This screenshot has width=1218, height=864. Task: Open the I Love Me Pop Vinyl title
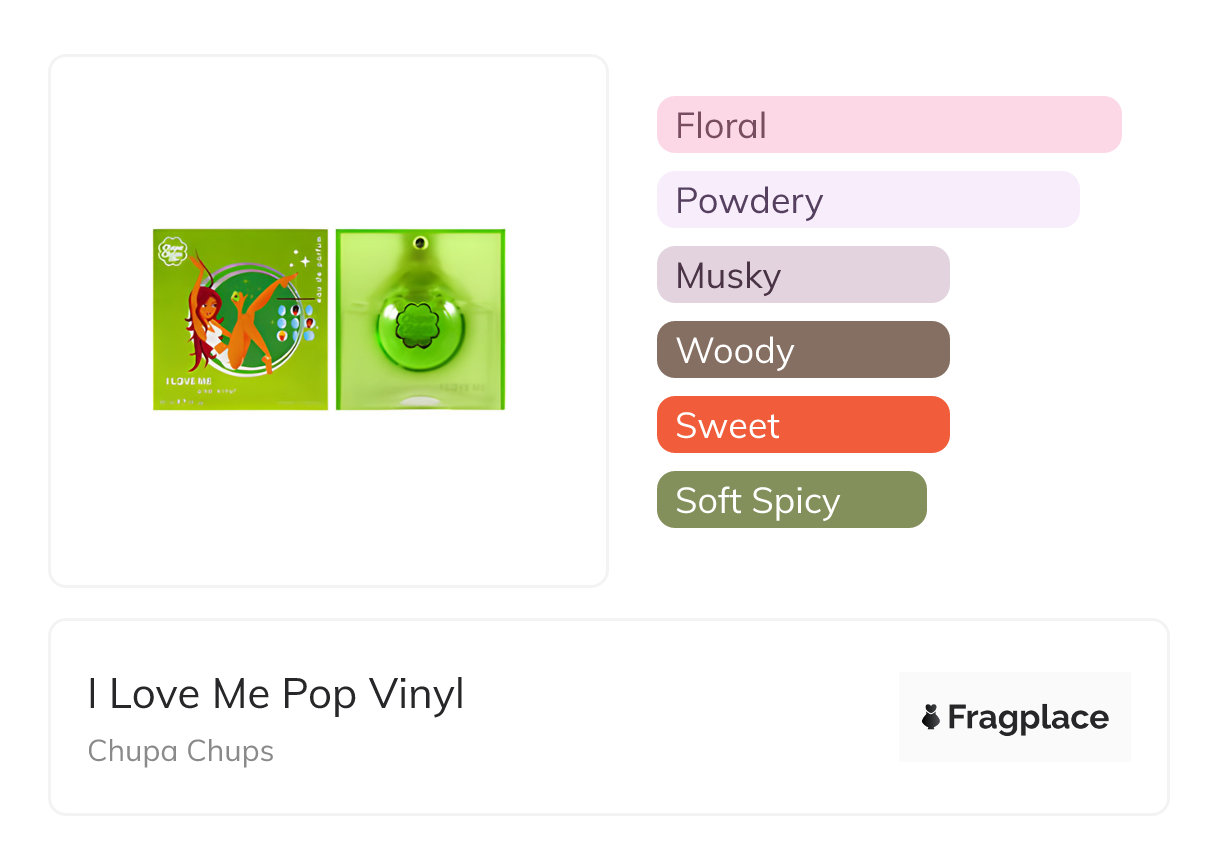[276, 694]
